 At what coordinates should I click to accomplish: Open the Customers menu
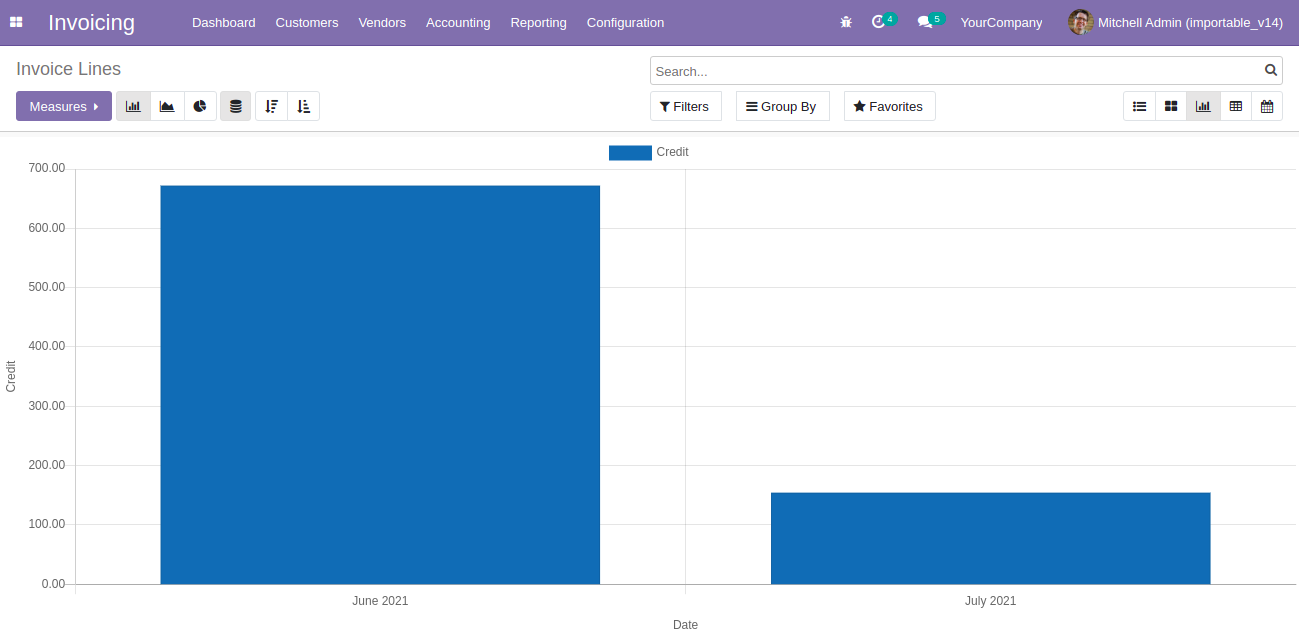pos(307,22)
